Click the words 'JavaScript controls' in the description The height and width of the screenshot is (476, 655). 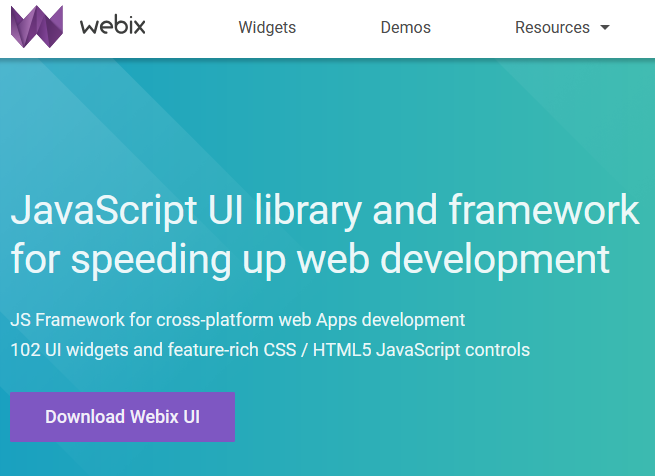coord(464,350)
